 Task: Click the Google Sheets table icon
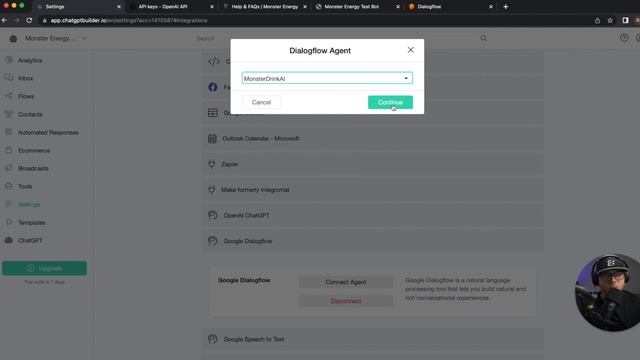click(x=213, y=113)
